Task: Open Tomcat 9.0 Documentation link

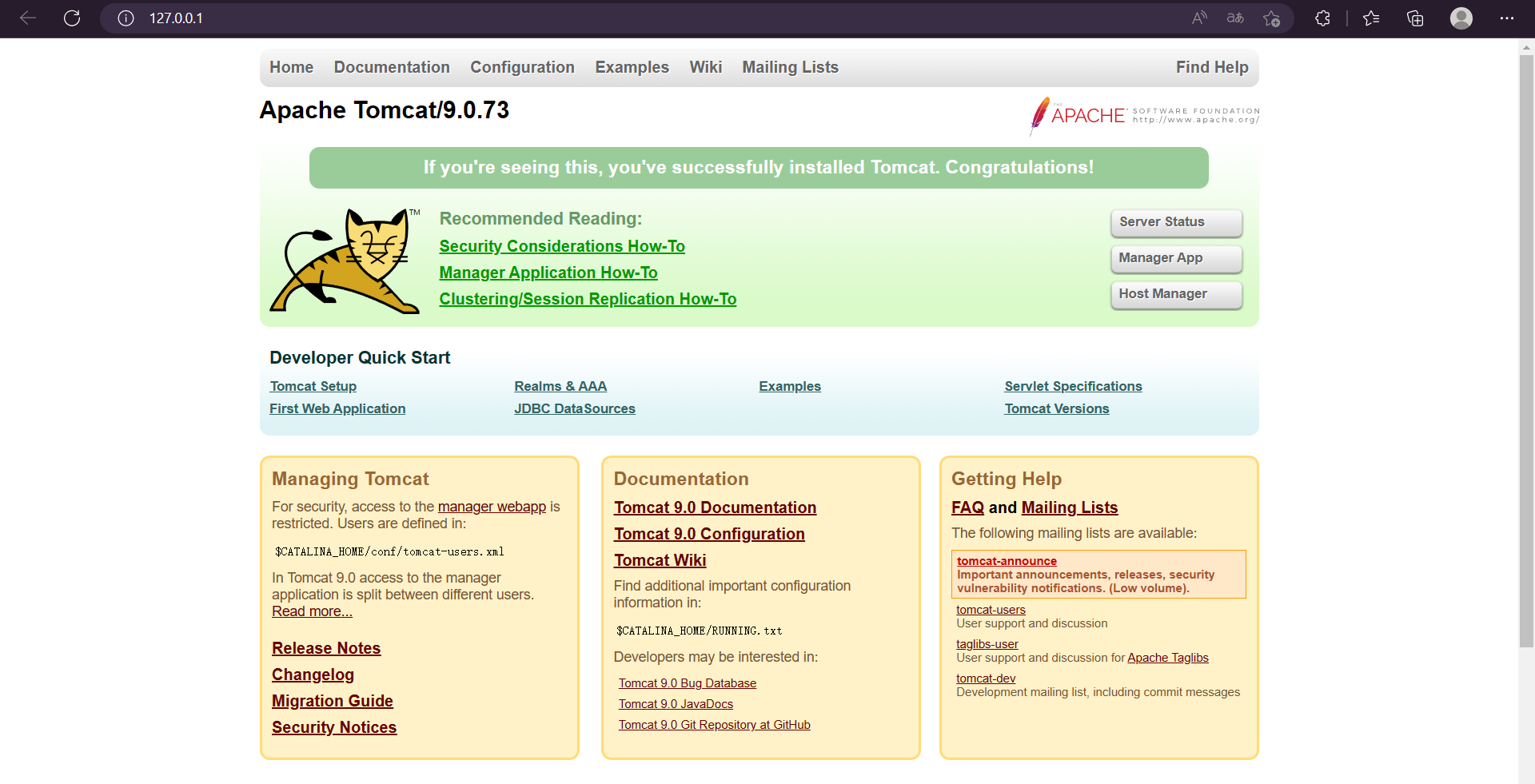Action: (x=715, y=507)
